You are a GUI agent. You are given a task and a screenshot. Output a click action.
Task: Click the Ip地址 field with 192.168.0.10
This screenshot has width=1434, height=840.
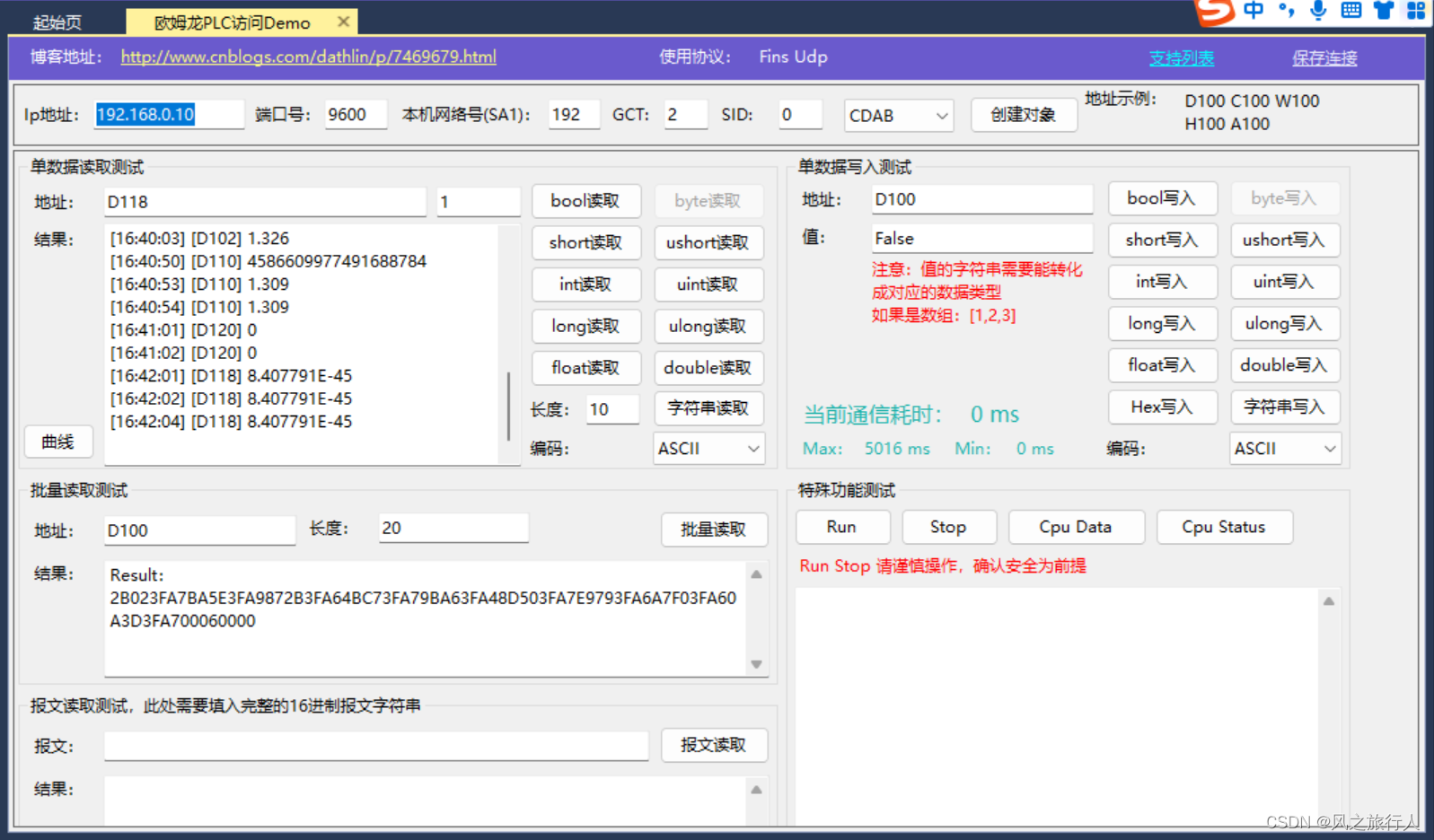[170, 115]
